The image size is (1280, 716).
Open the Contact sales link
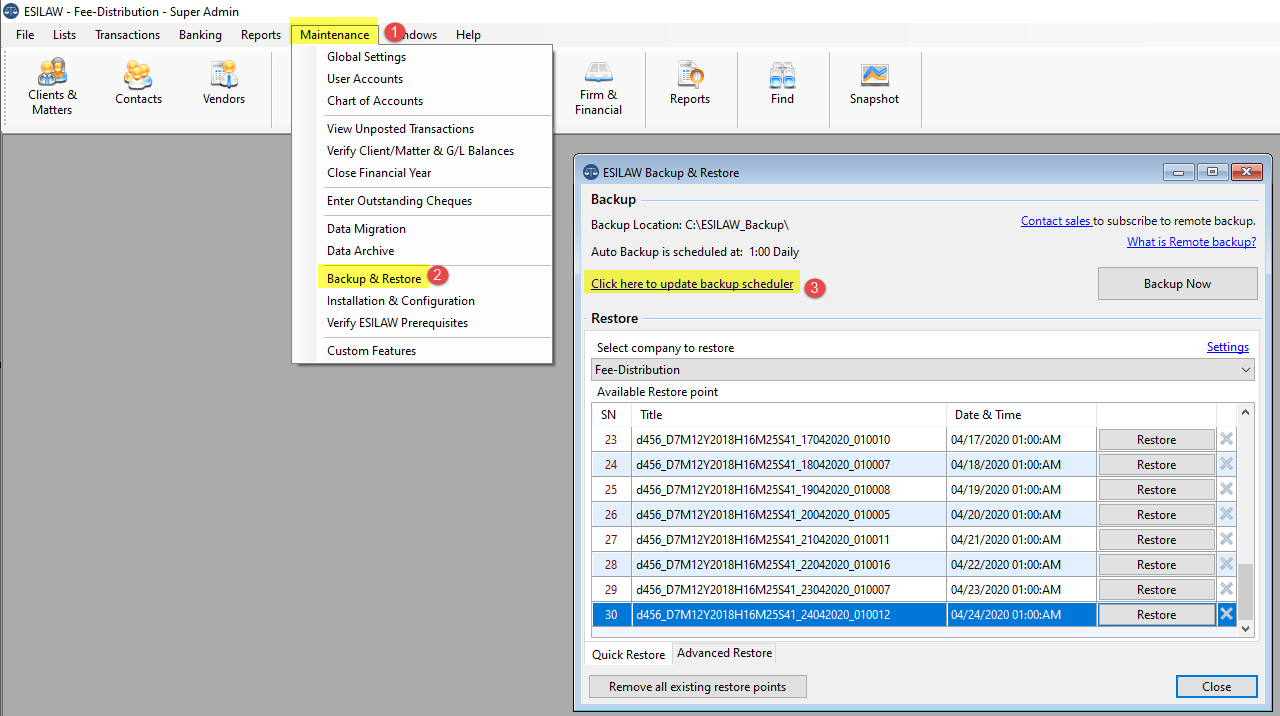[x=1056, y=221]
